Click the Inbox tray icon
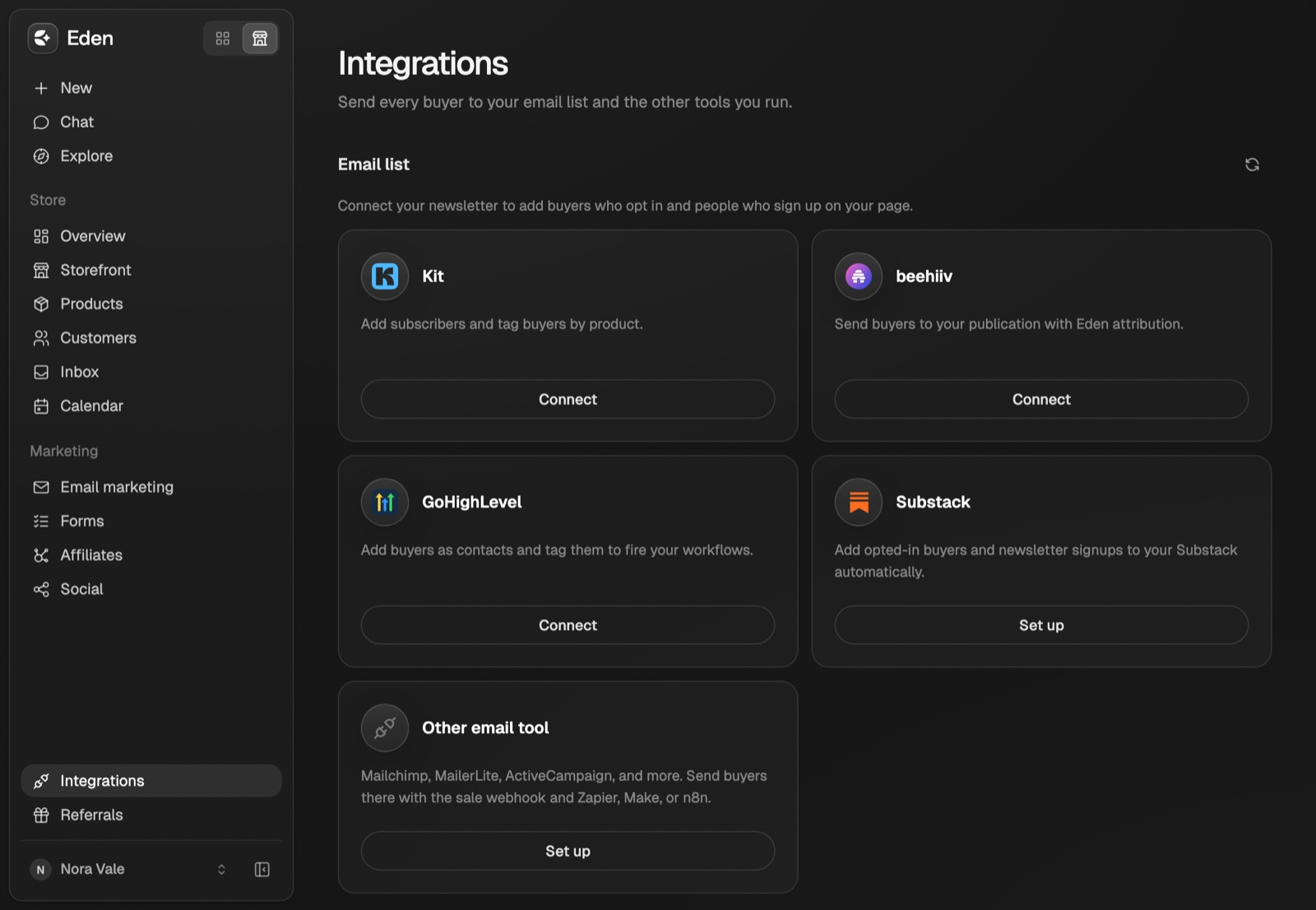1316x910 pixels. point(41,372)
